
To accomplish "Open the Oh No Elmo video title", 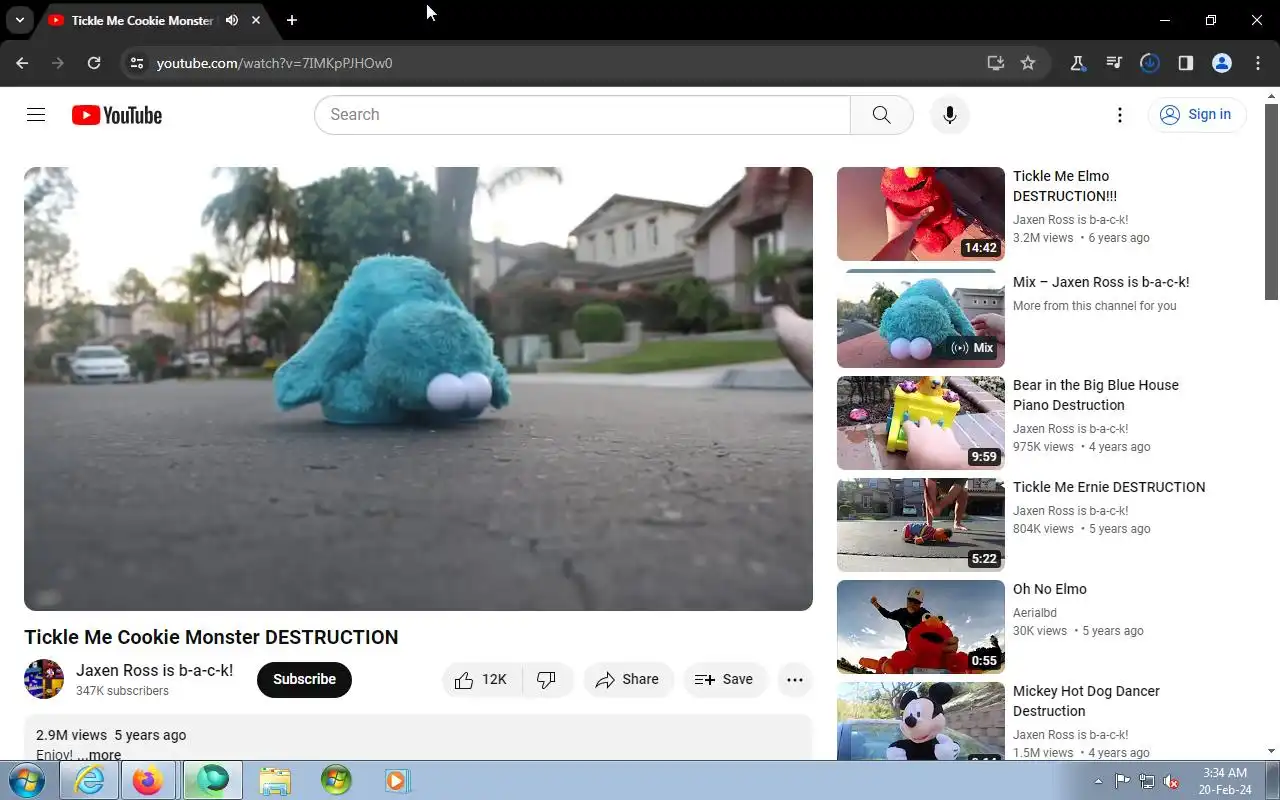I will pyautogui.click(x=1050, y=589).
